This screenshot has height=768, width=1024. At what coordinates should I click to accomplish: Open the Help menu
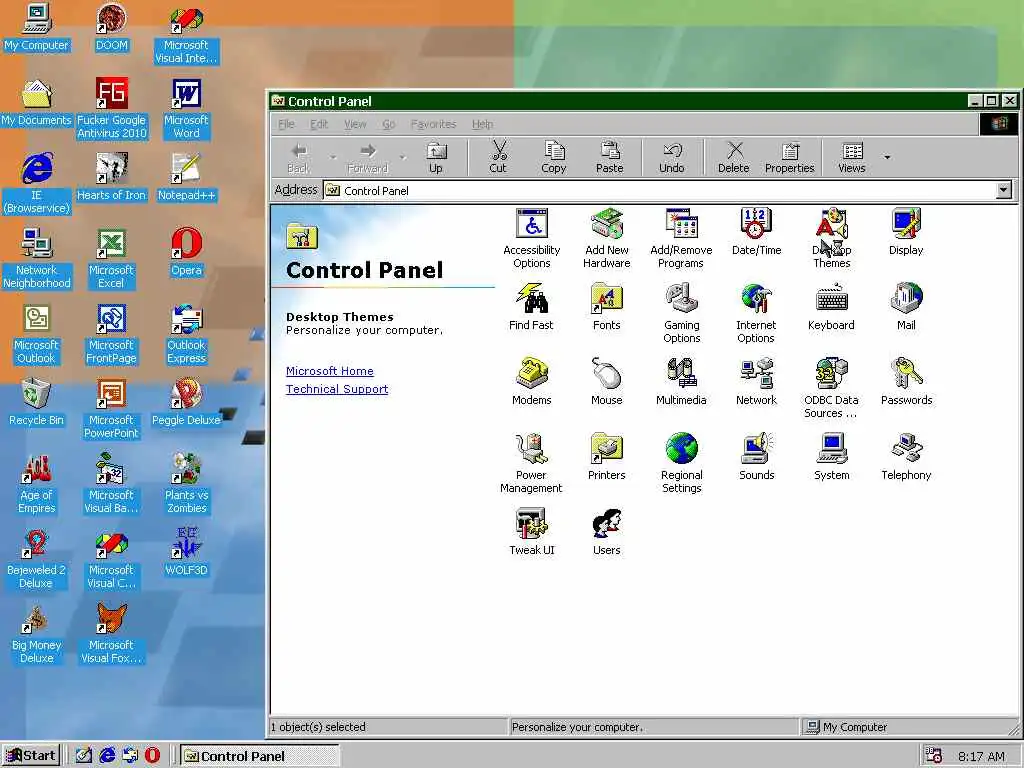pos(483,124)
